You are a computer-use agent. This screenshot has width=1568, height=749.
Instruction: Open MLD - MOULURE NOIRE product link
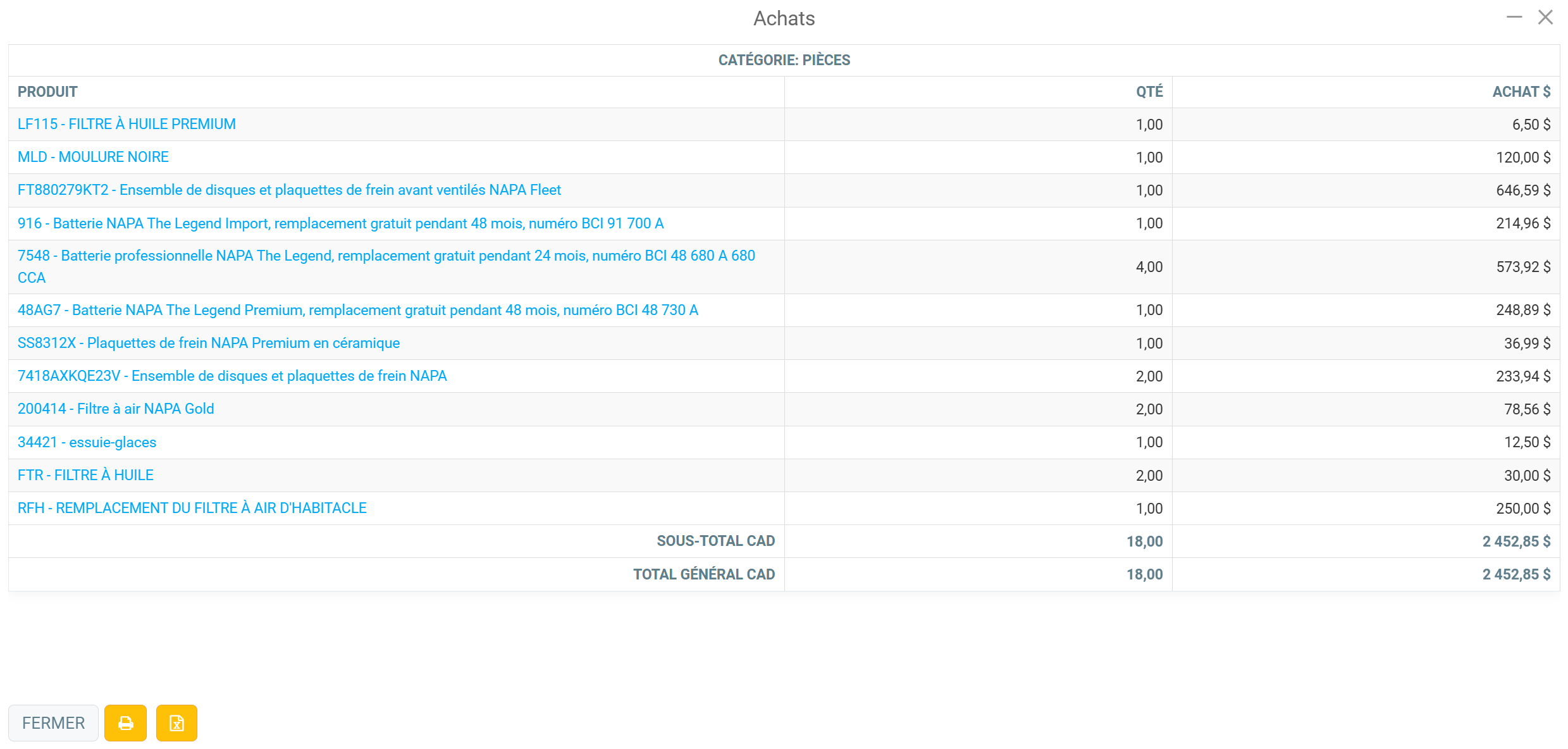(93, 157)
